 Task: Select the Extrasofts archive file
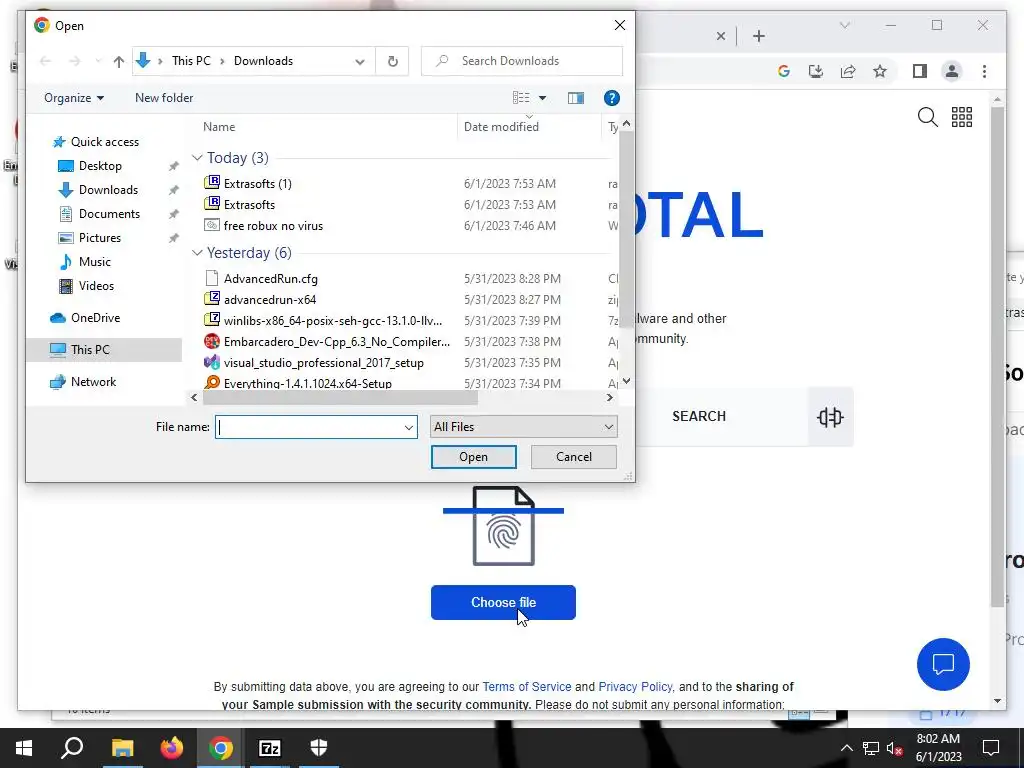249,204
